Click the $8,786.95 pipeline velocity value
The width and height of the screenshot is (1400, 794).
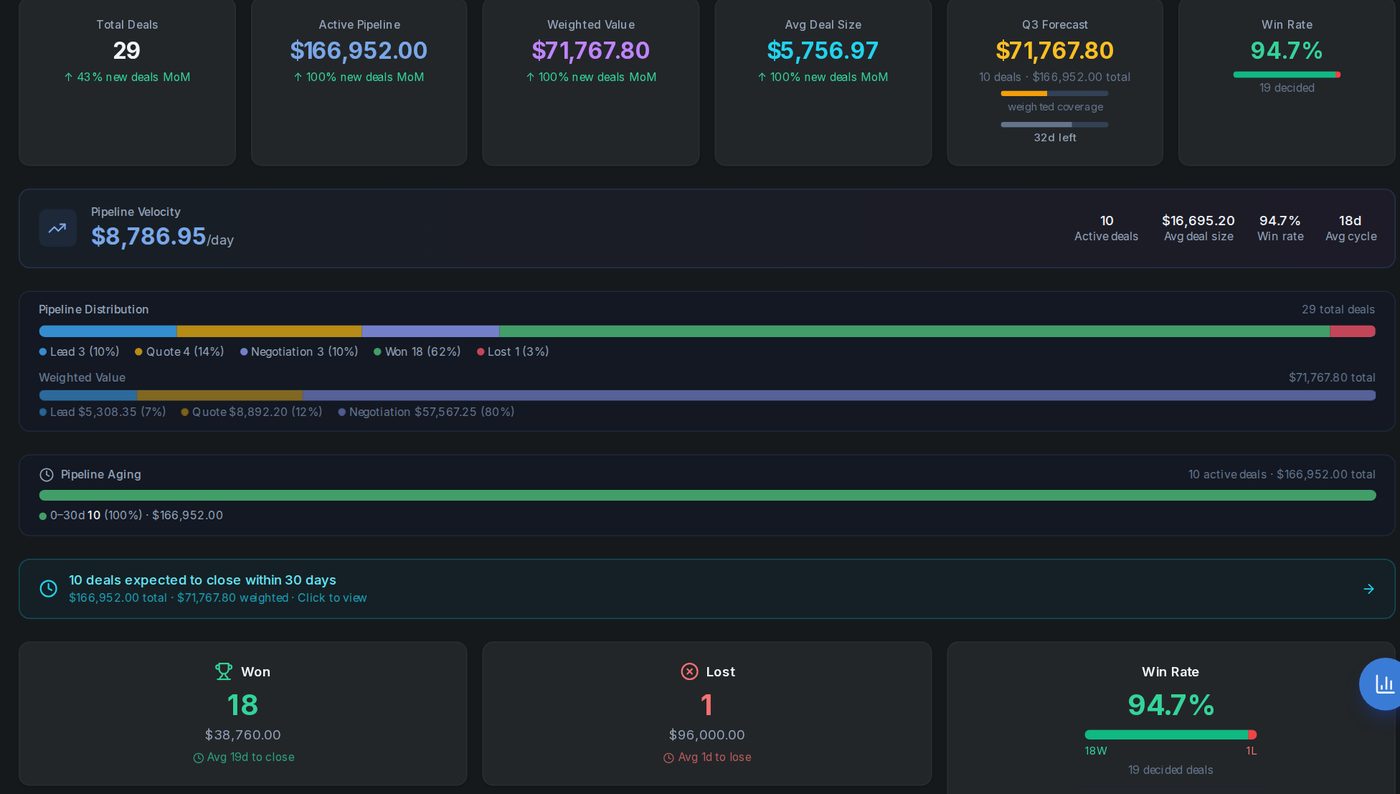point(148,236)
